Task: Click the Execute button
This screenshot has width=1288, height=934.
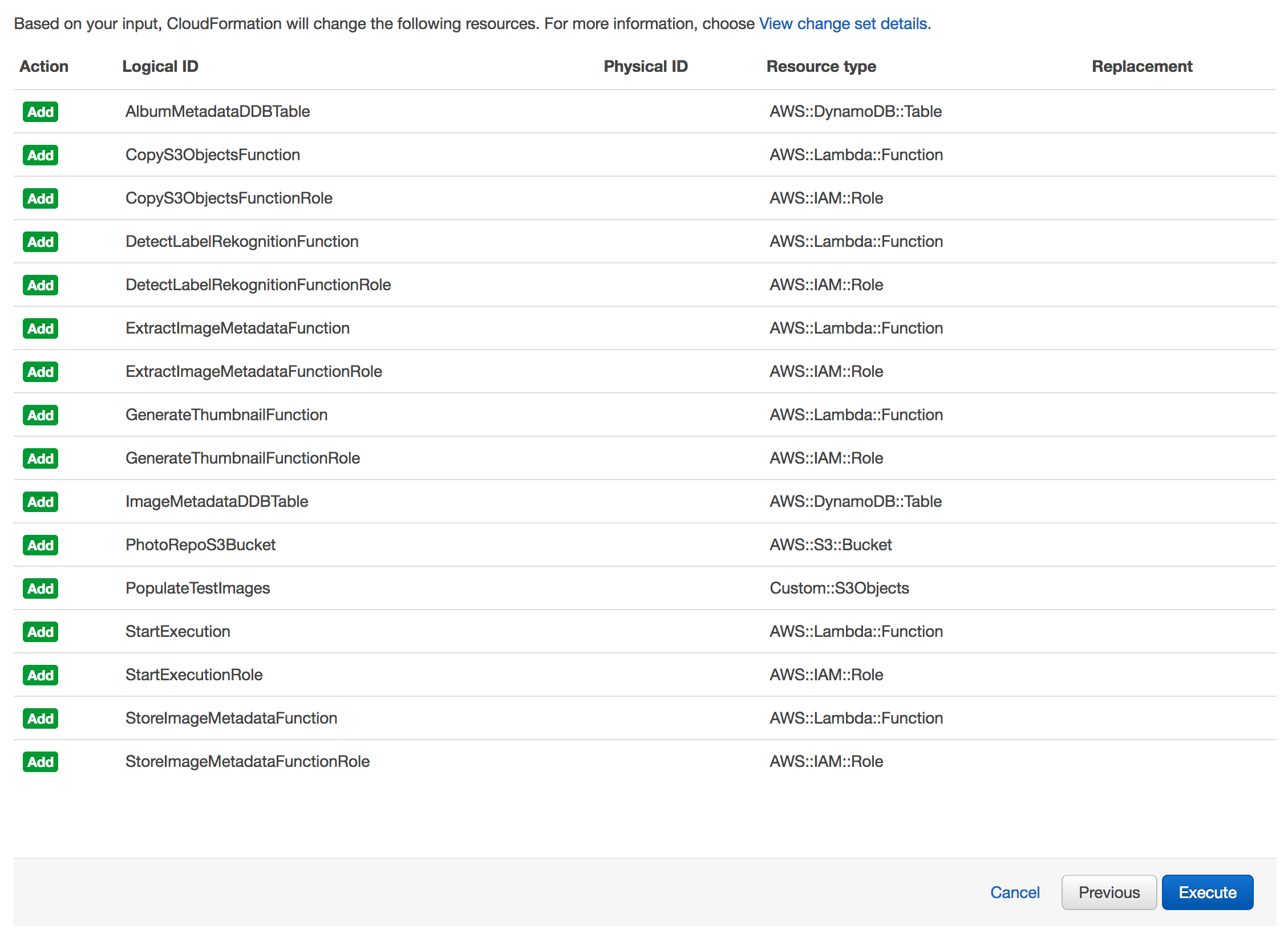Action: [x=1207, y=892]
